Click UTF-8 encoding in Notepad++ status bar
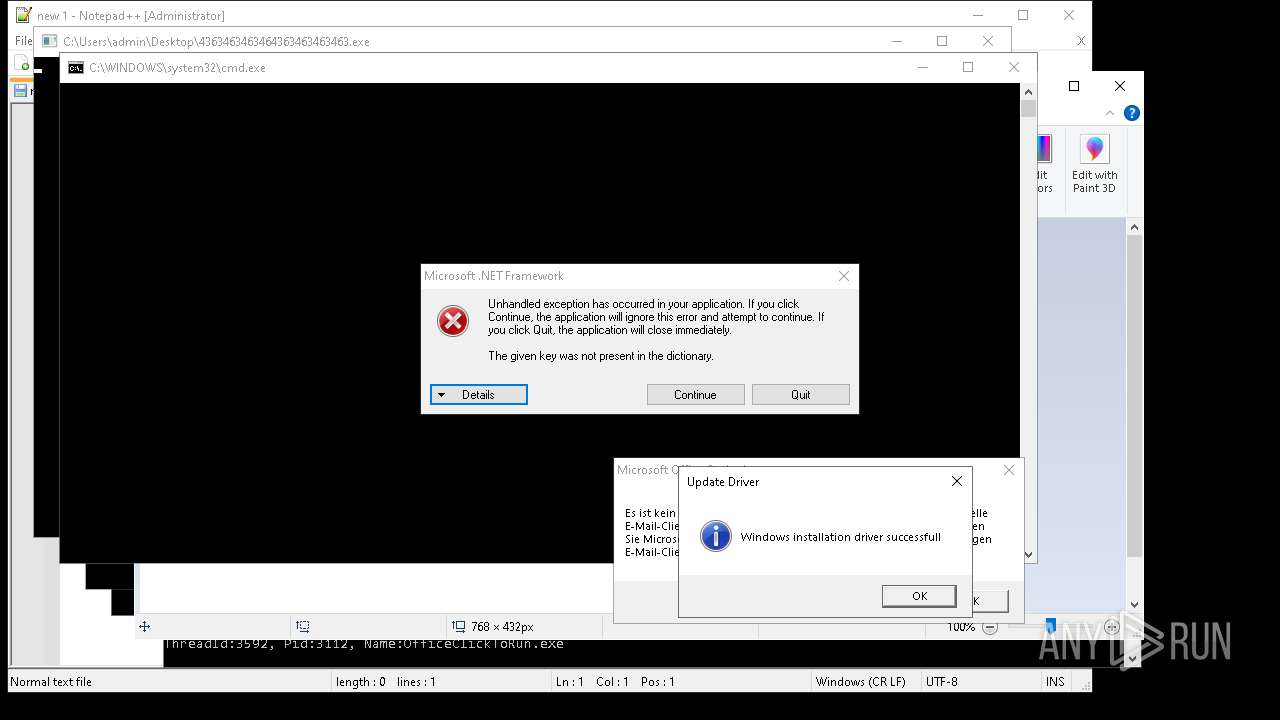1280x720 pixels. [941, 682]
